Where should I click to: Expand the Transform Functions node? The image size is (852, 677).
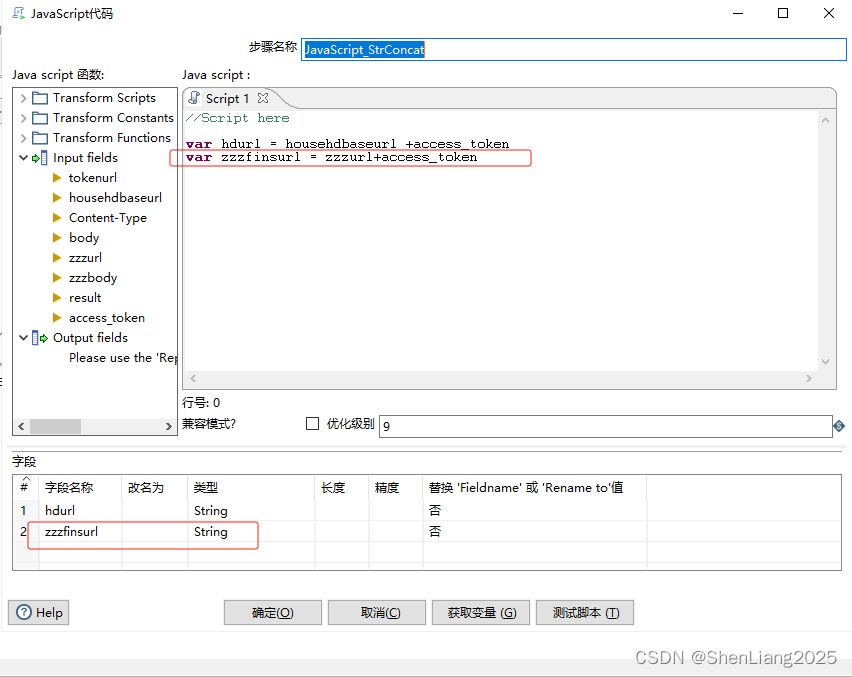[x=21, y=137]
